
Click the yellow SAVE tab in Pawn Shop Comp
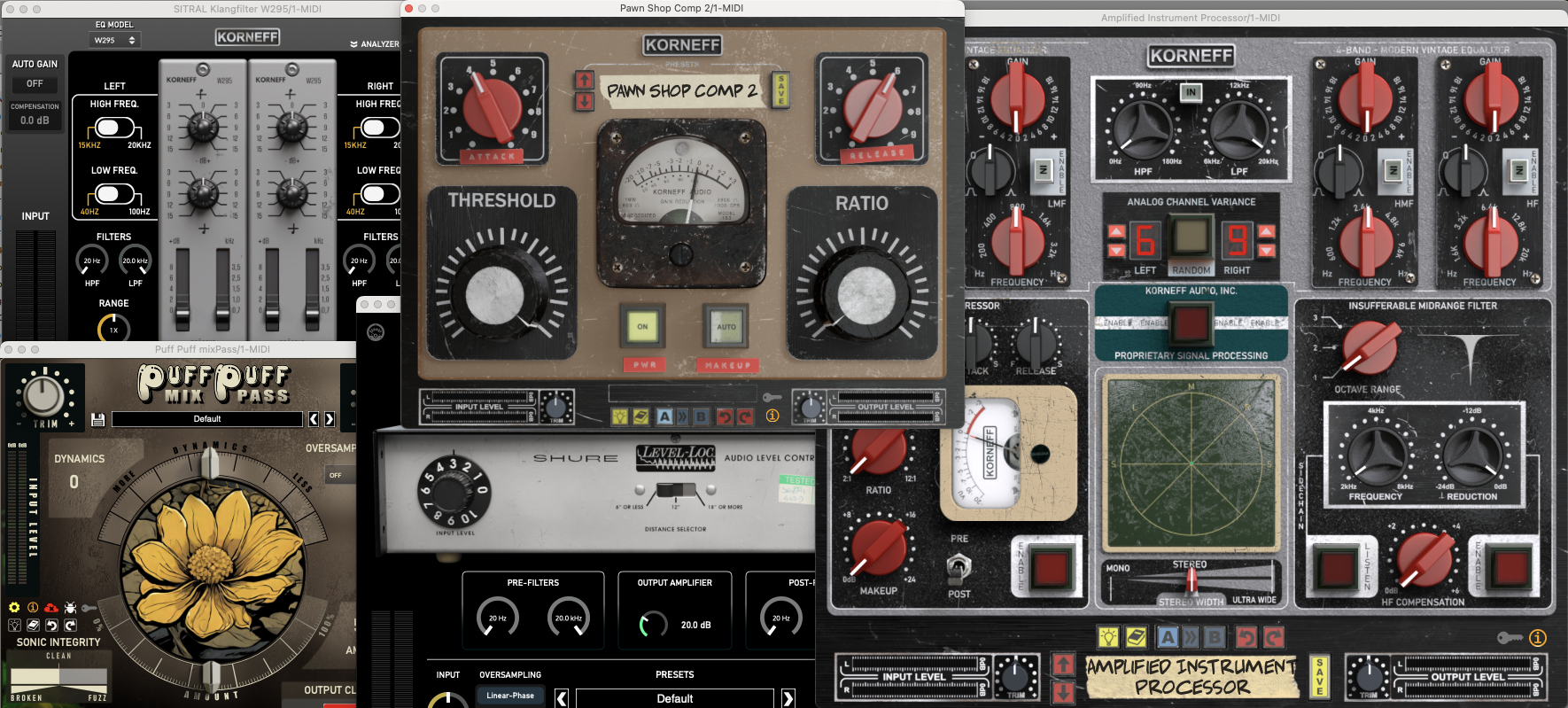pyautogui.click(x=780, y=89)
